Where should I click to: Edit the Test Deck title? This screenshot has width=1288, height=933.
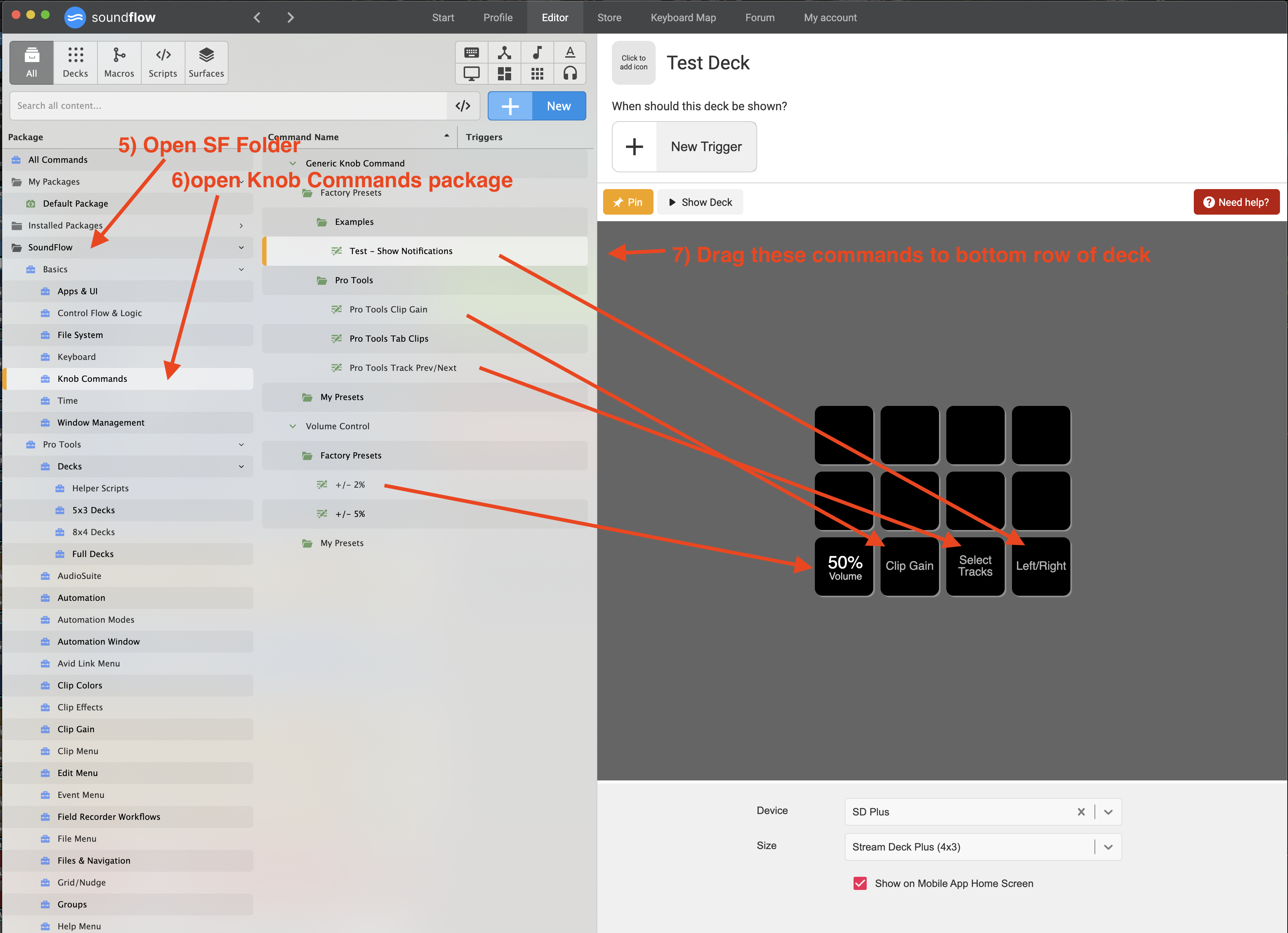708,62
